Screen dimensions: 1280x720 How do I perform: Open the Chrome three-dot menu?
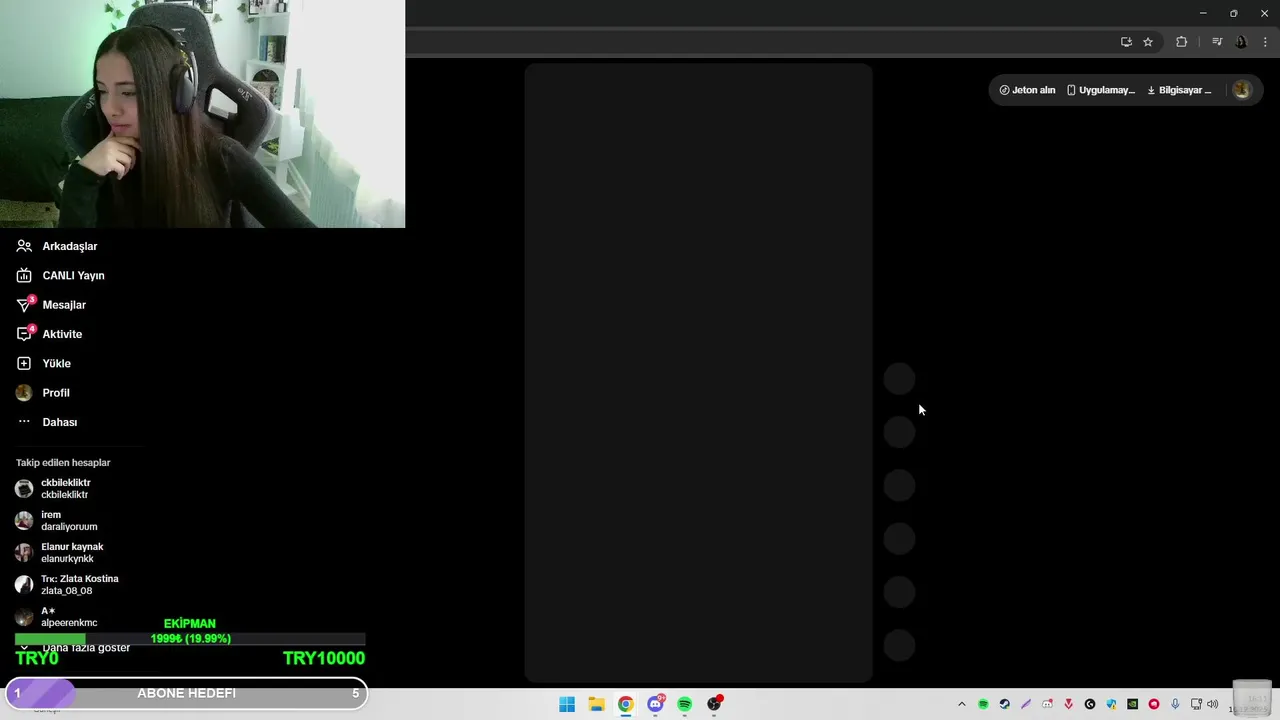(x=1265, y=42)
